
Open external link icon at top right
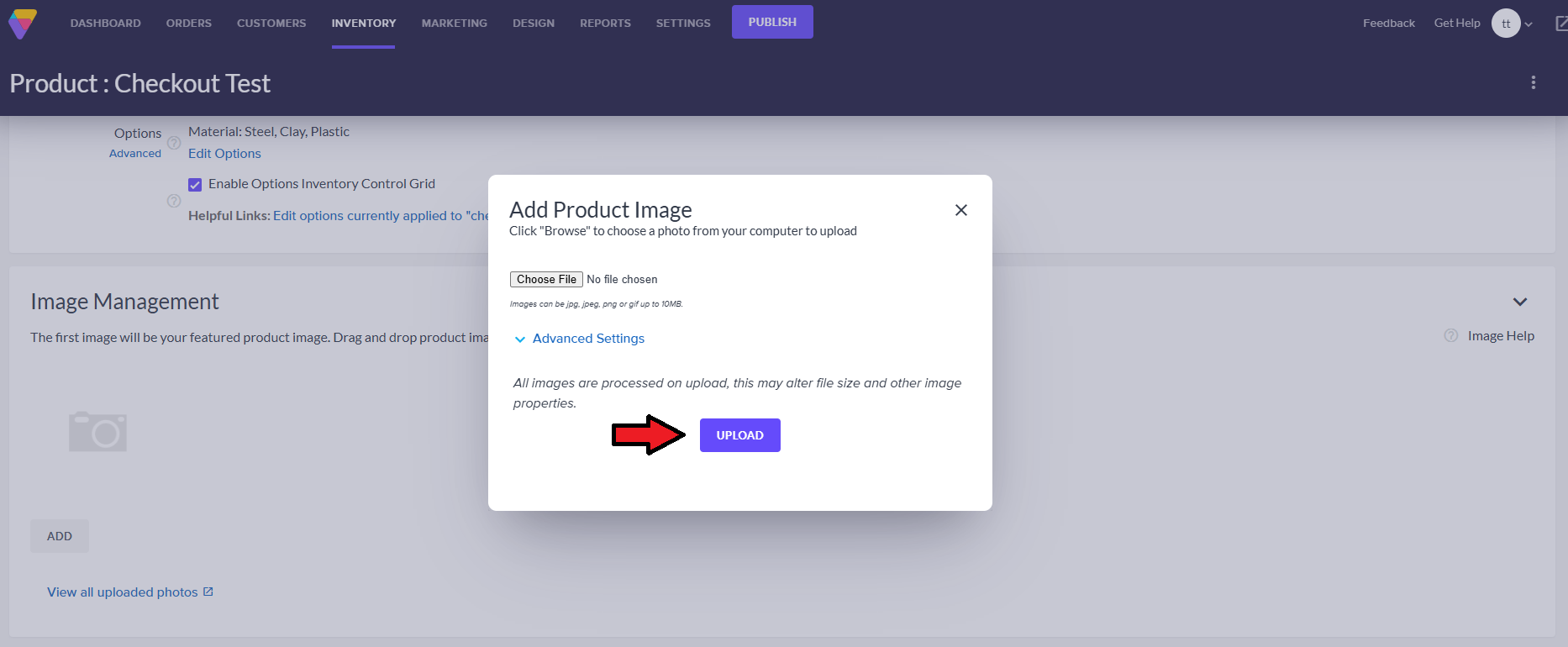point(1560,24)
